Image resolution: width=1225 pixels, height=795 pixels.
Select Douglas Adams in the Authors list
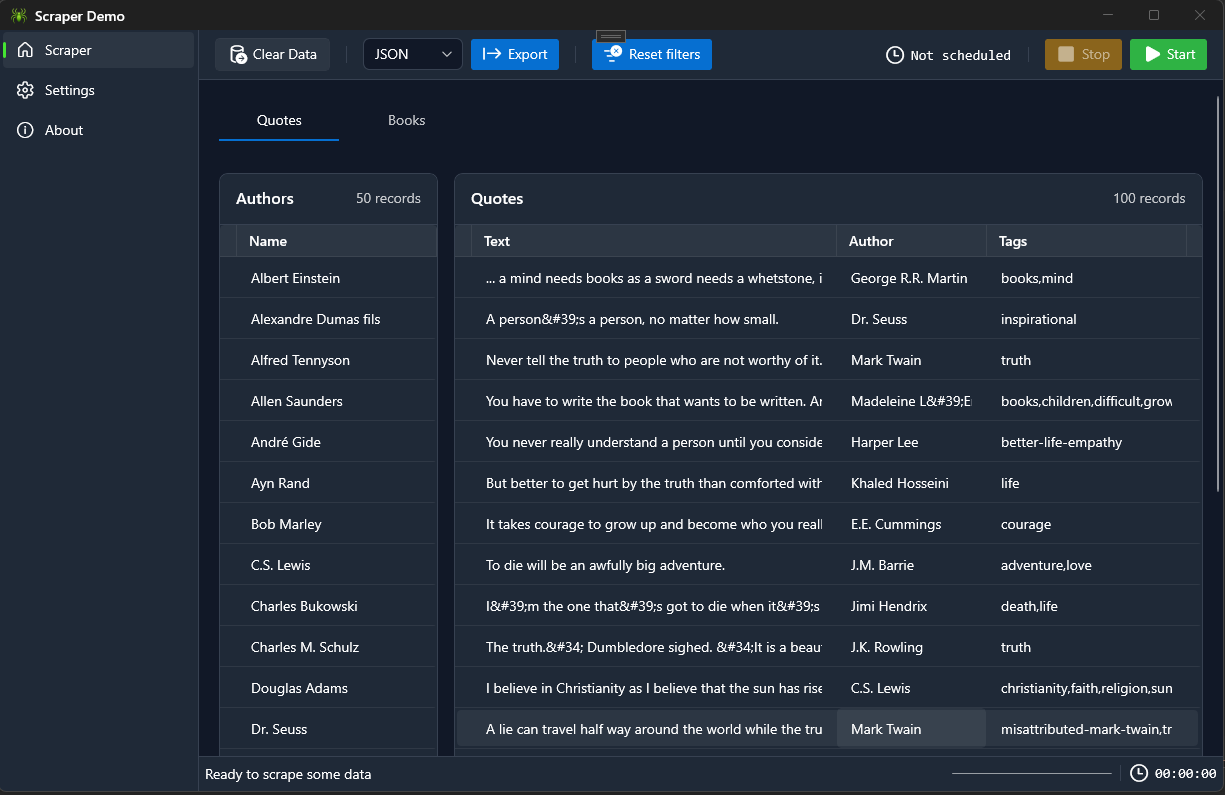click(328, 688)
